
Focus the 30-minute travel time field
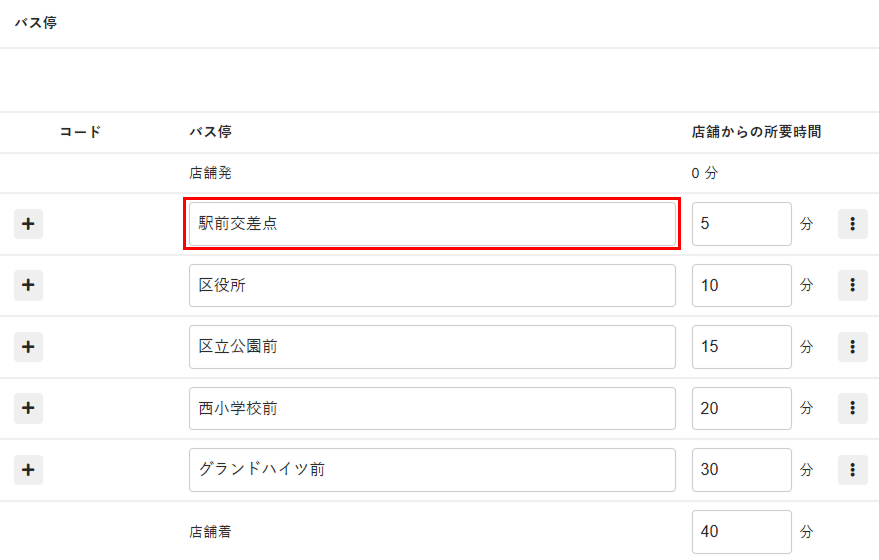741,469
